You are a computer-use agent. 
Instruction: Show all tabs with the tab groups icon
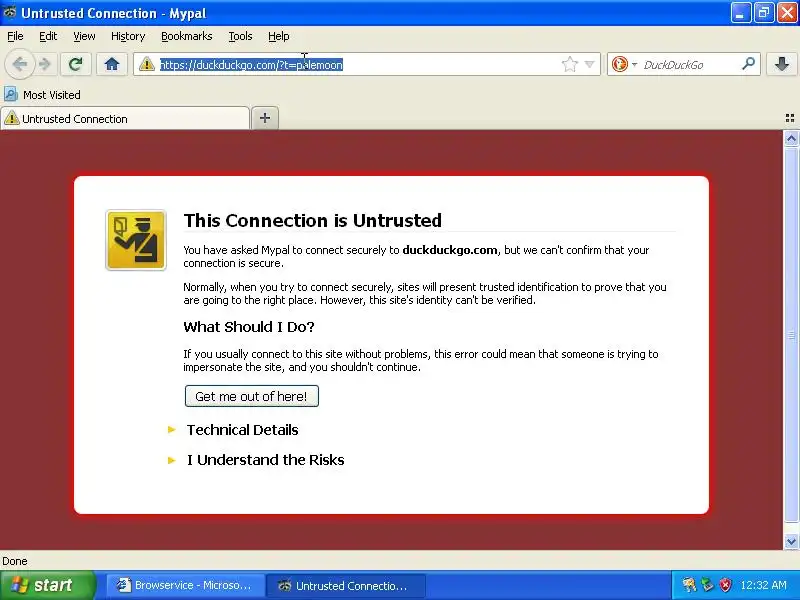(x=790, y=118)
